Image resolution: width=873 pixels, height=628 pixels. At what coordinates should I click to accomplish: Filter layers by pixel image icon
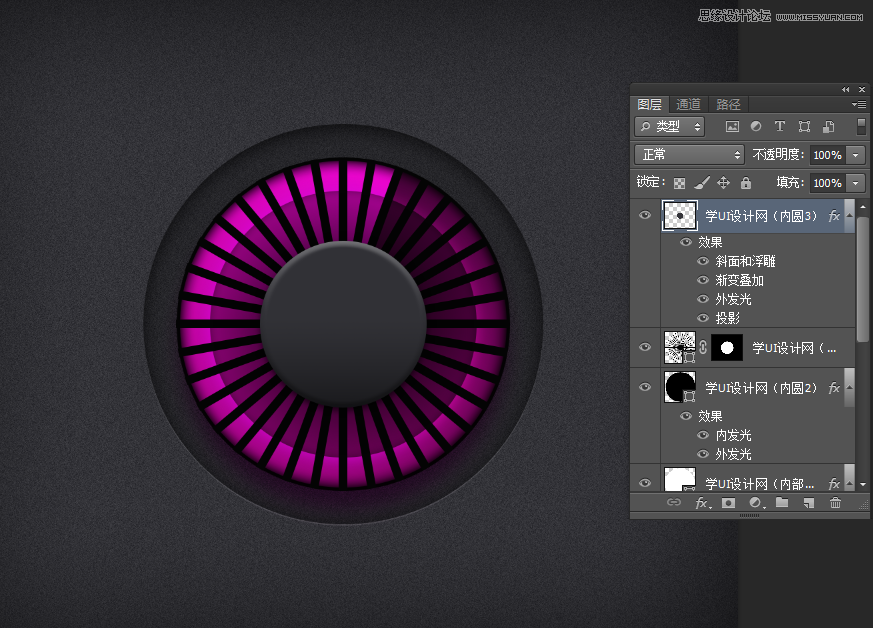pyautogui.click(x=732, y=126)
